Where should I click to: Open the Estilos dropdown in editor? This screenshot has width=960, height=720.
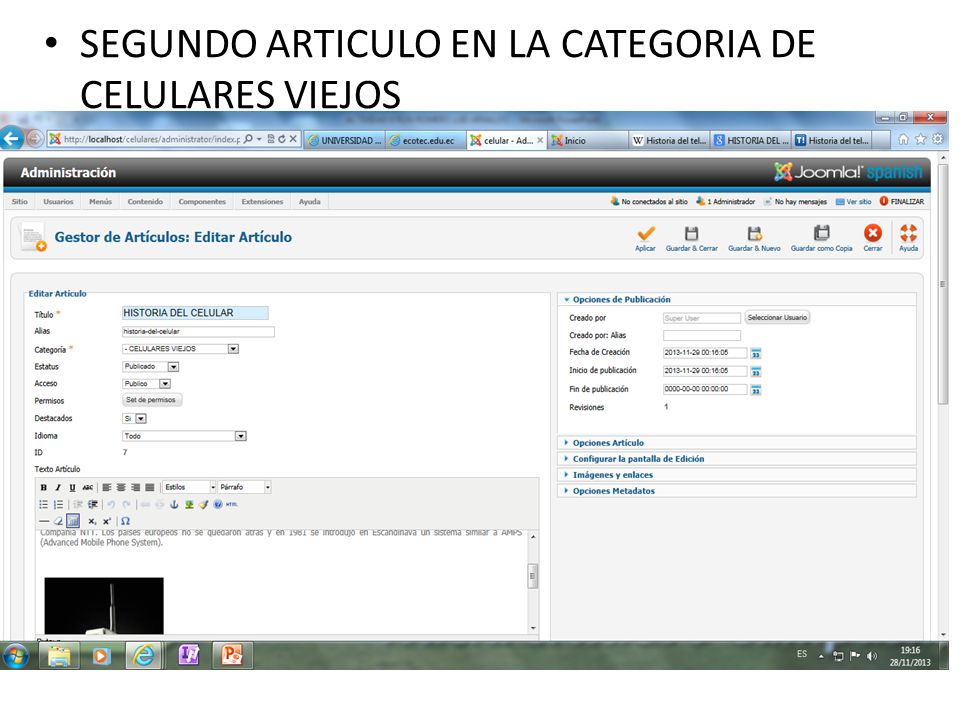point(189,487)
